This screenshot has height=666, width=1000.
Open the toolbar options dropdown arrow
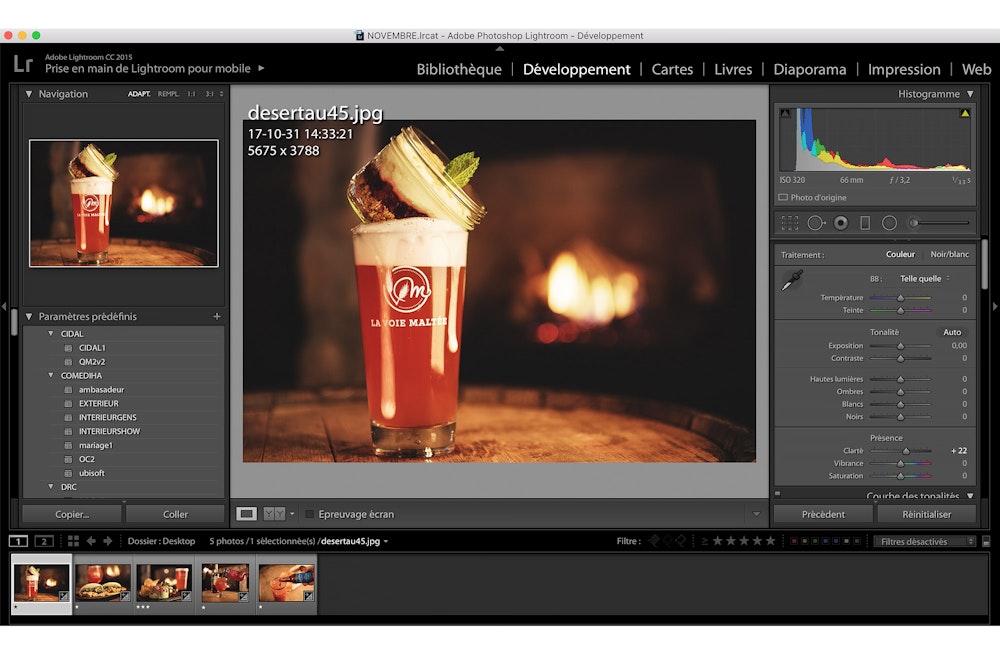756,514
